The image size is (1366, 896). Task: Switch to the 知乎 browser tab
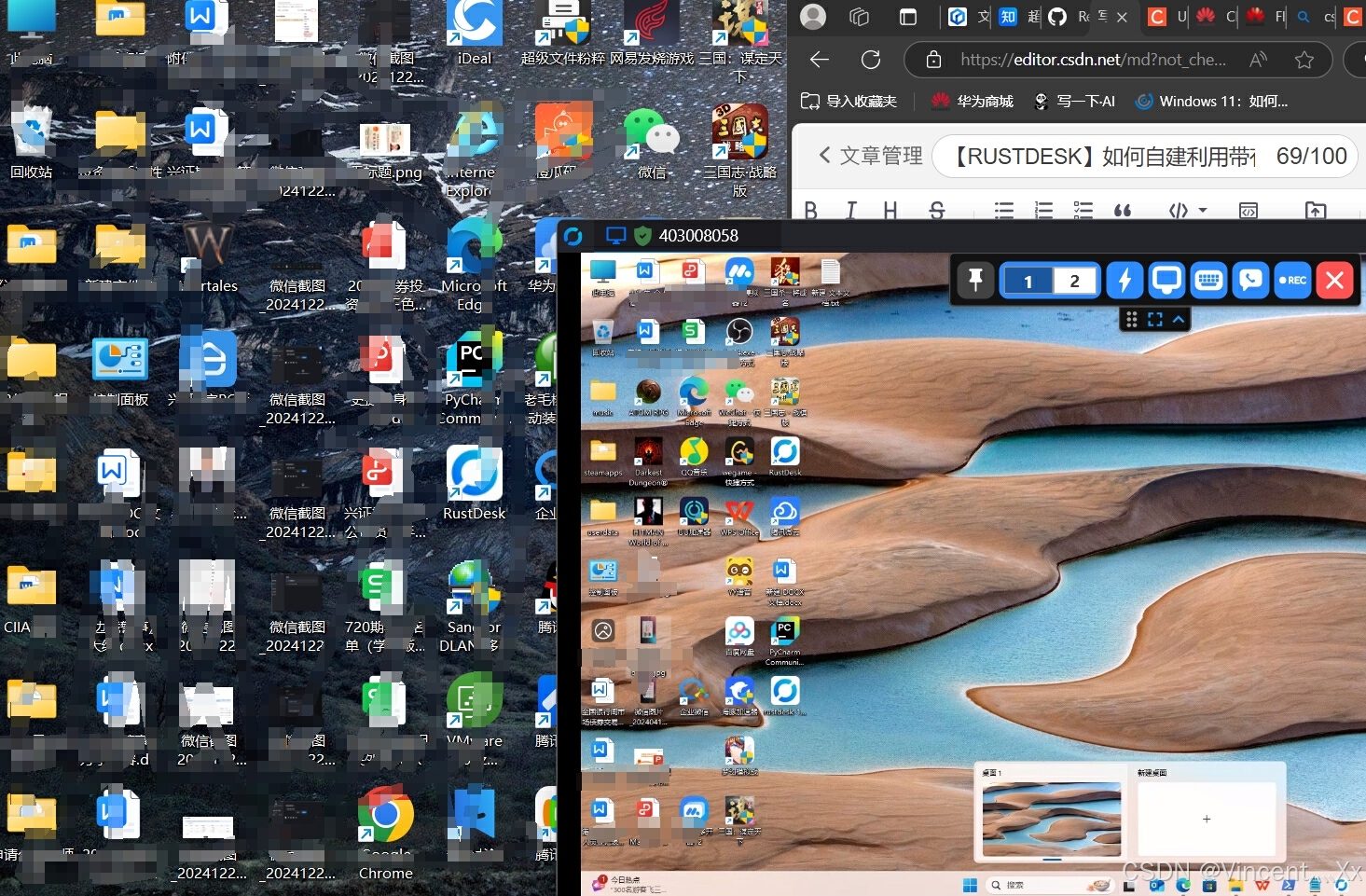click(1008, 17)
